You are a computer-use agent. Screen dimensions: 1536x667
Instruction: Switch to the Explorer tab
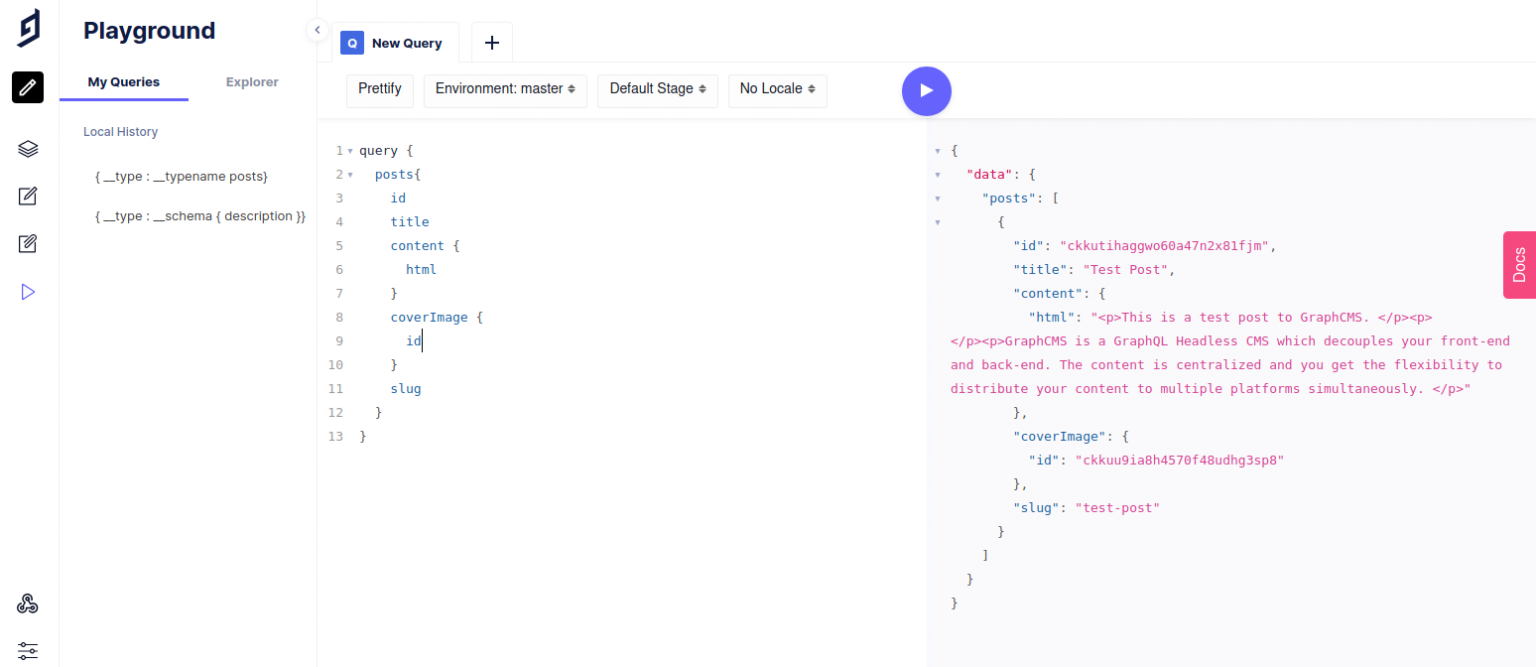pos(251,82)
